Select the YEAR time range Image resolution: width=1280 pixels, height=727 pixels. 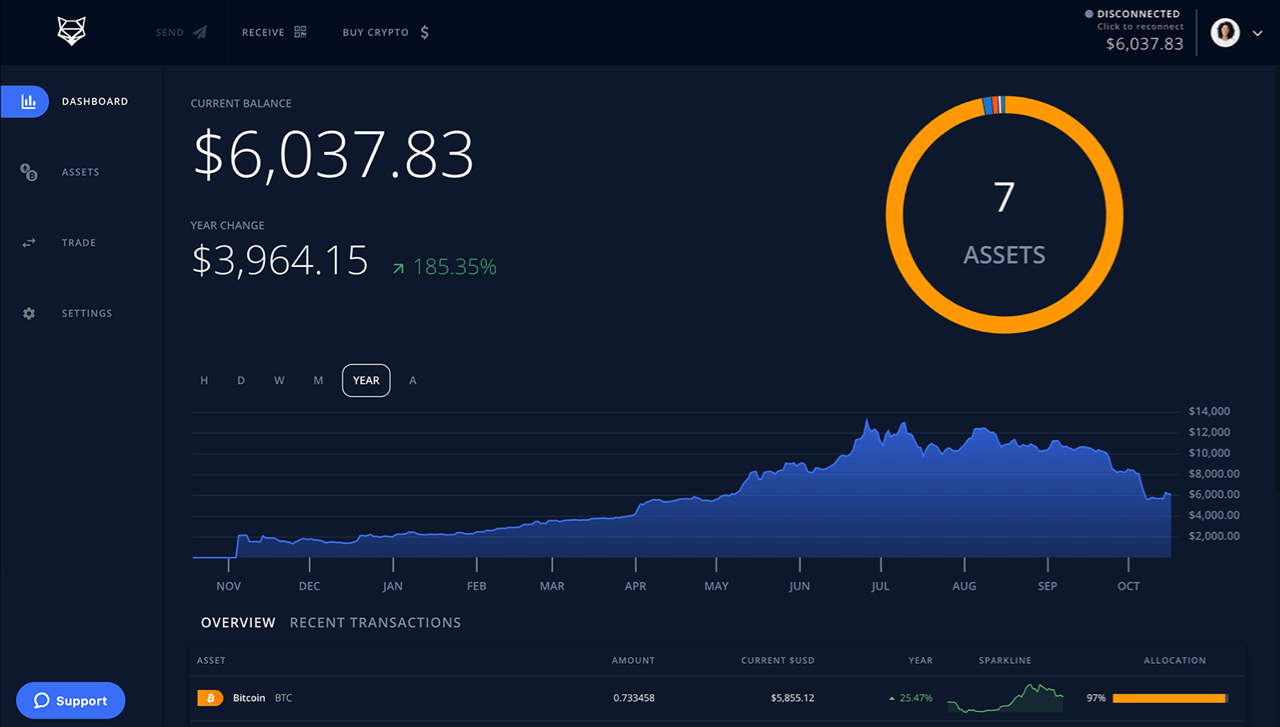(366, 380)
